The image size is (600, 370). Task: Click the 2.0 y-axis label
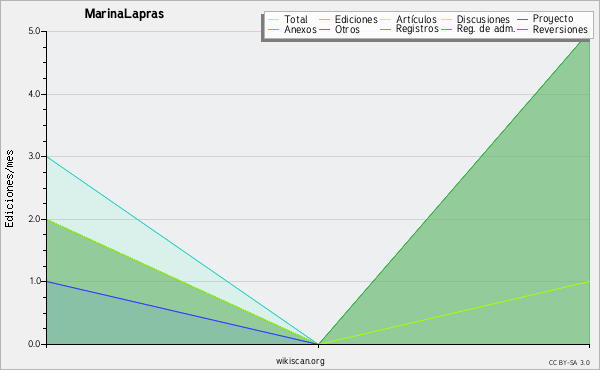[34, 219]
